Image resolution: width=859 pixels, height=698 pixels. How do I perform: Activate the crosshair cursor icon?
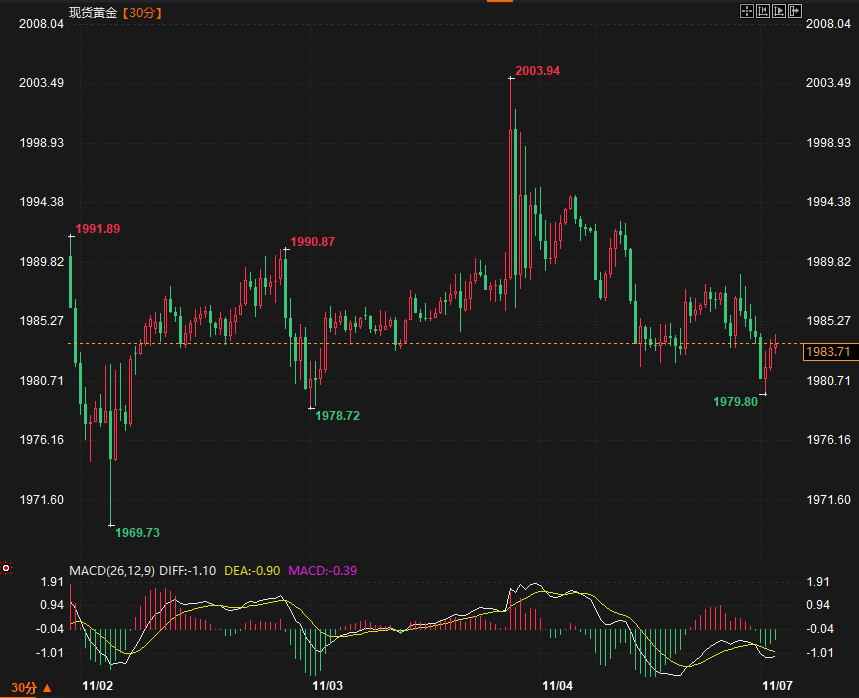[x=746, y=11]
